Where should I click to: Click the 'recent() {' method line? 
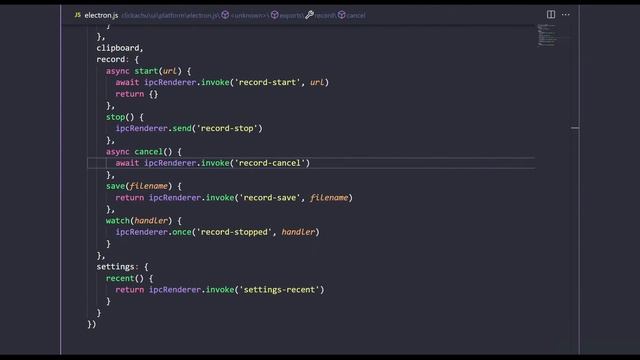[129, 278]
